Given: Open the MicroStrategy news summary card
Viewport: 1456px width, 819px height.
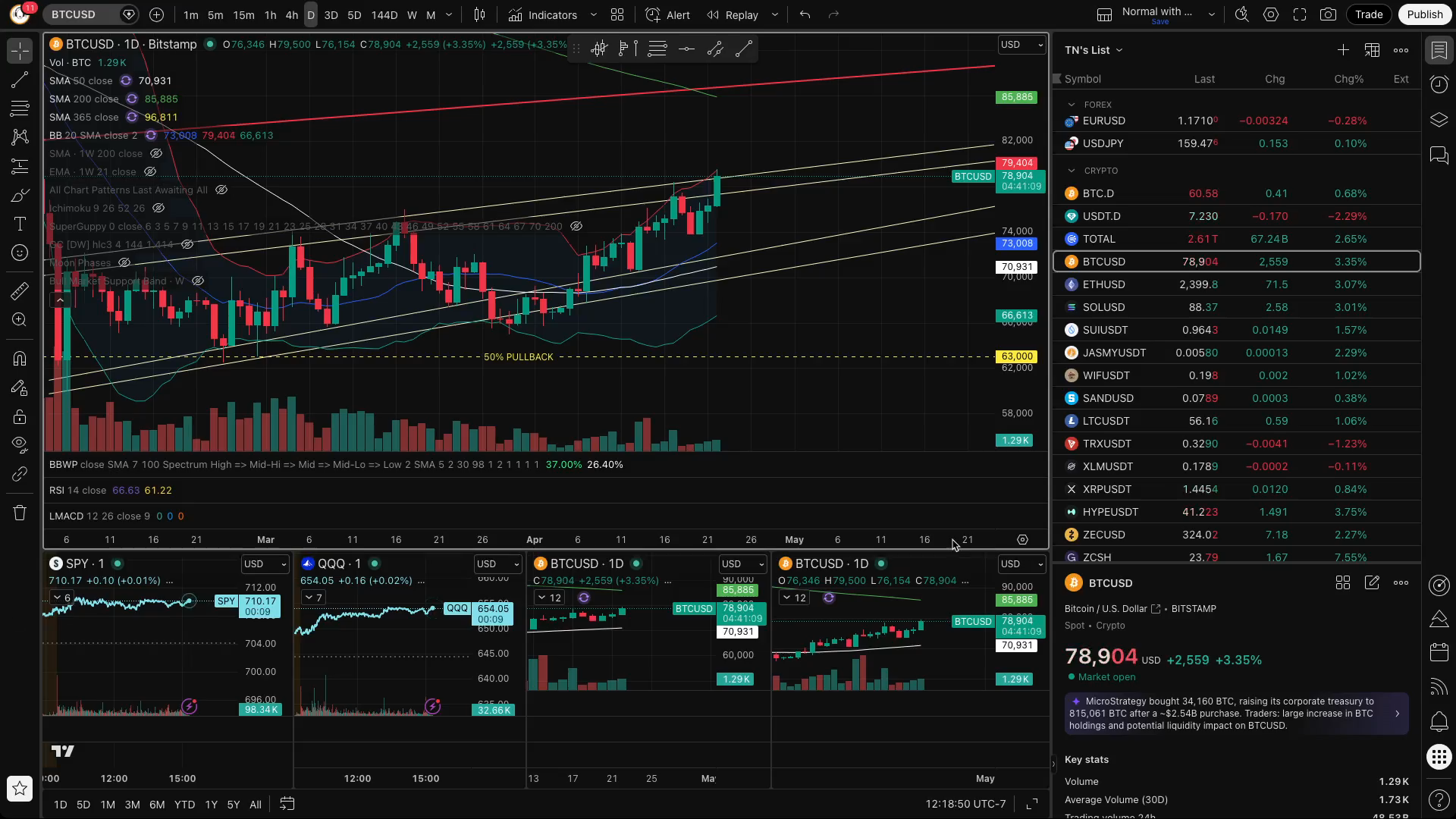Looking at the screenshot, I should [1237, 714].
